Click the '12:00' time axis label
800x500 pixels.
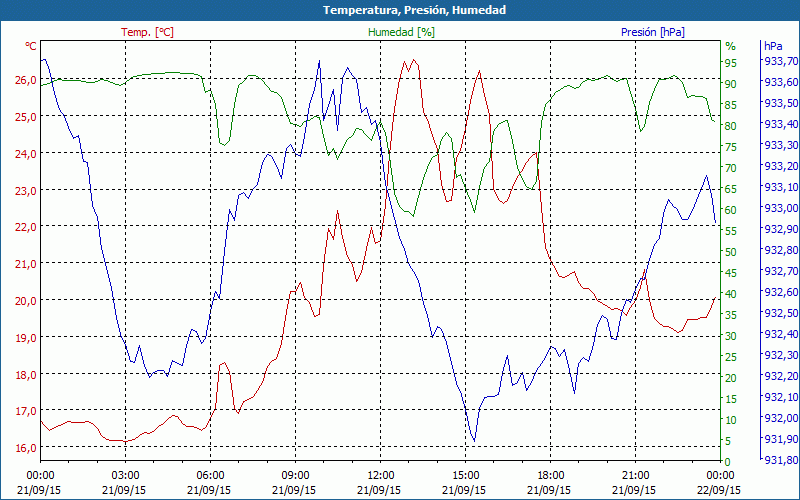coord(379,476)
